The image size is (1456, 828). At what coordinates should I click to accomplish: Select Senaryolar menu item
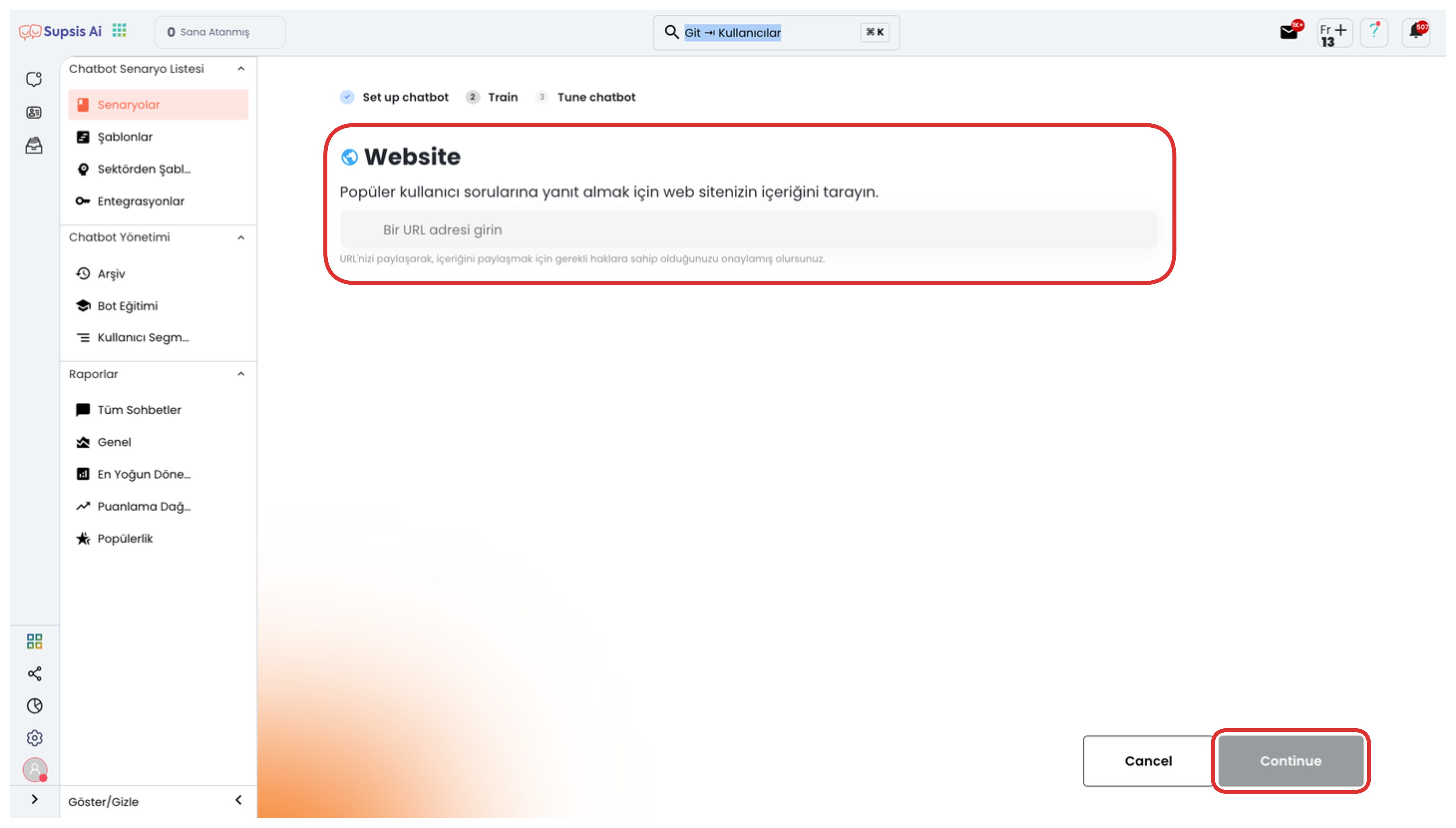tap(158, 105)
